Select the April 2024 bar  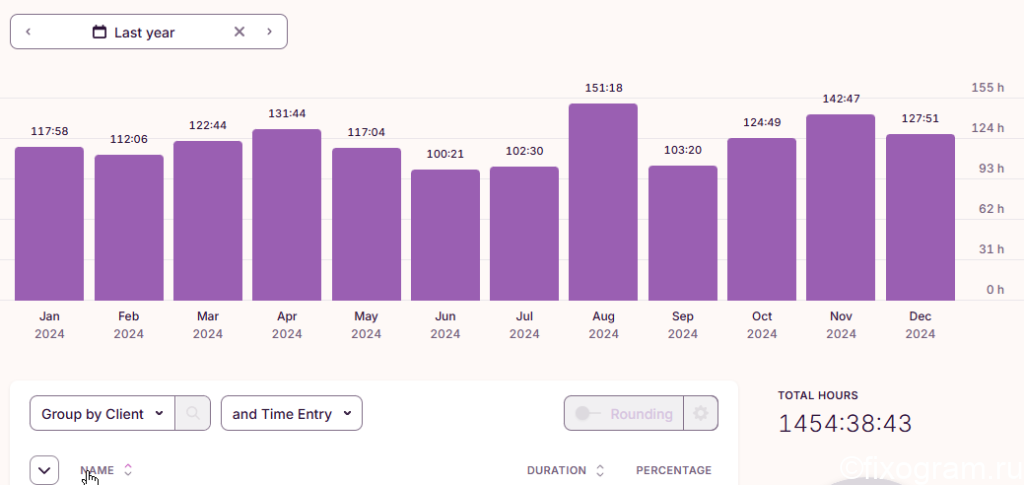pos(287,215)
